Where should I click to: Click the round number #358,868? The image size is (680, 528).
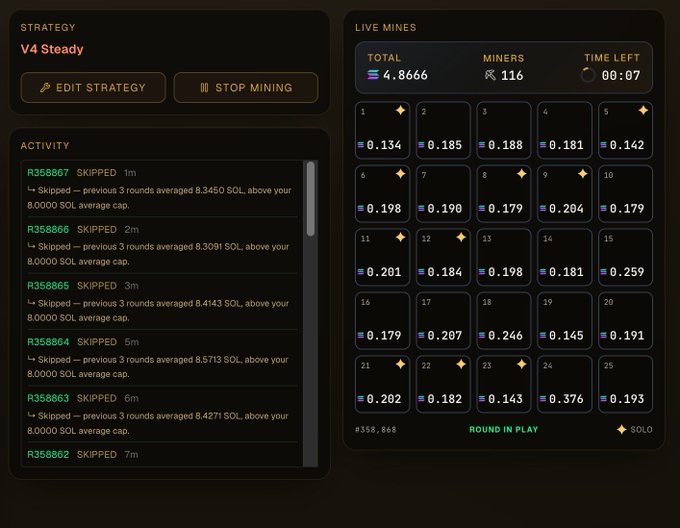(376, 430)
